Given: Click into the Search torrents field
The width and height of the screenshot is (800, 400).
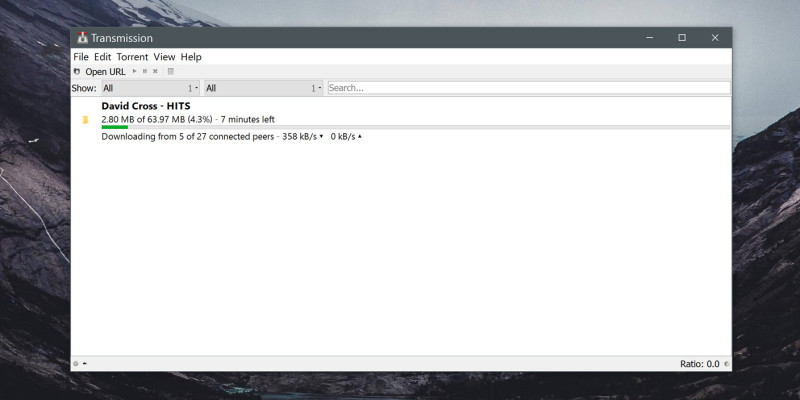Looking at the screenshot, I should (x=528, y=88).
